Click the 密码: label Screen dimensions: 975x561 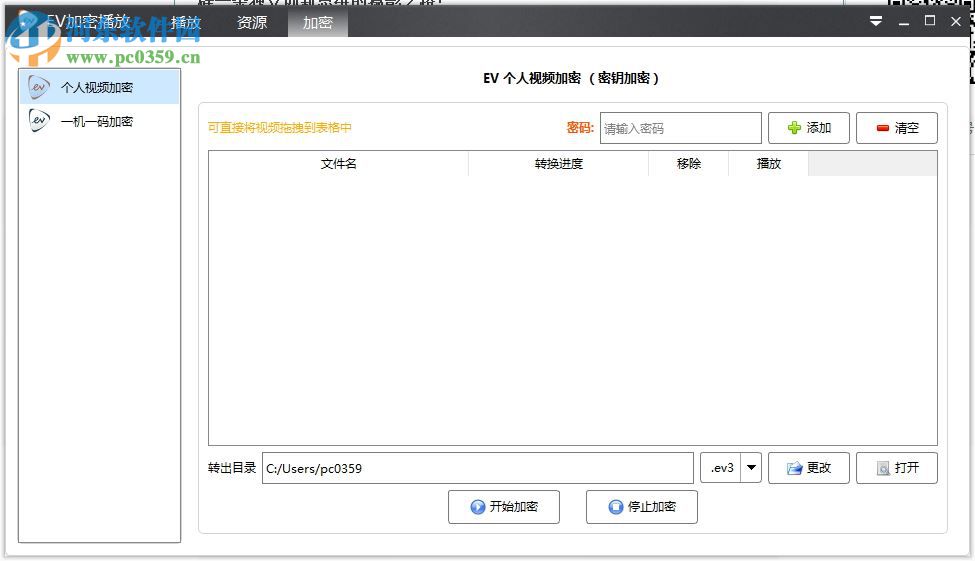coord(580,128)
